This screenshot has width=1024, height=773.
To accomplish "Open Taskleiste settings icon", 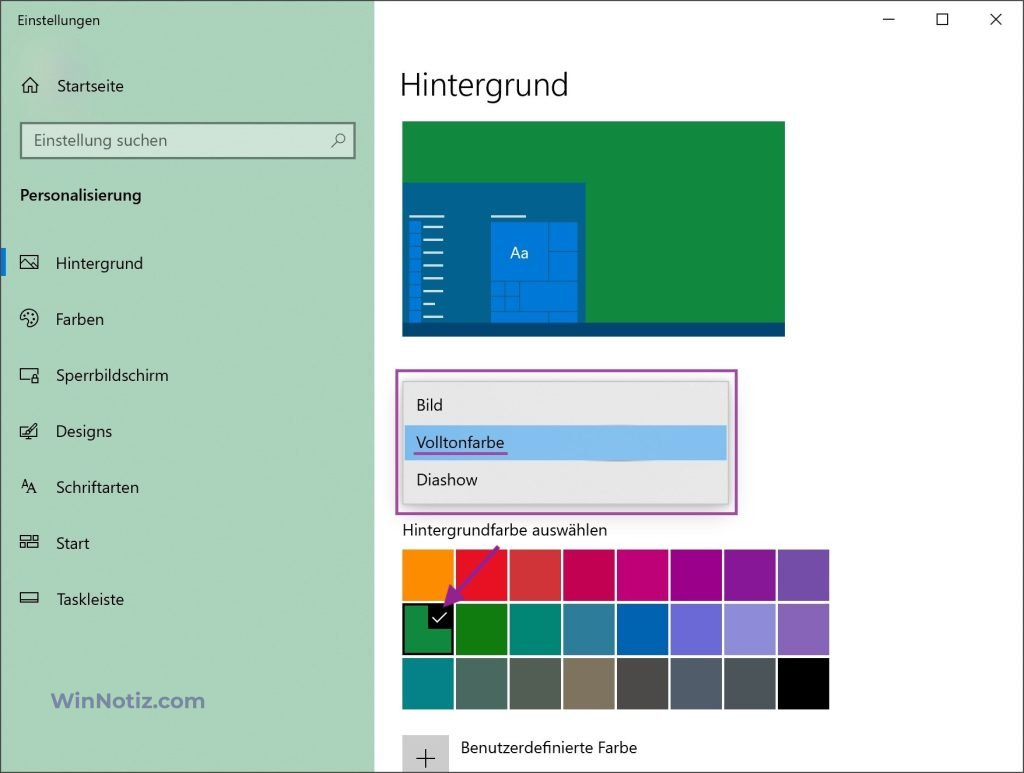I will point(31,599).
